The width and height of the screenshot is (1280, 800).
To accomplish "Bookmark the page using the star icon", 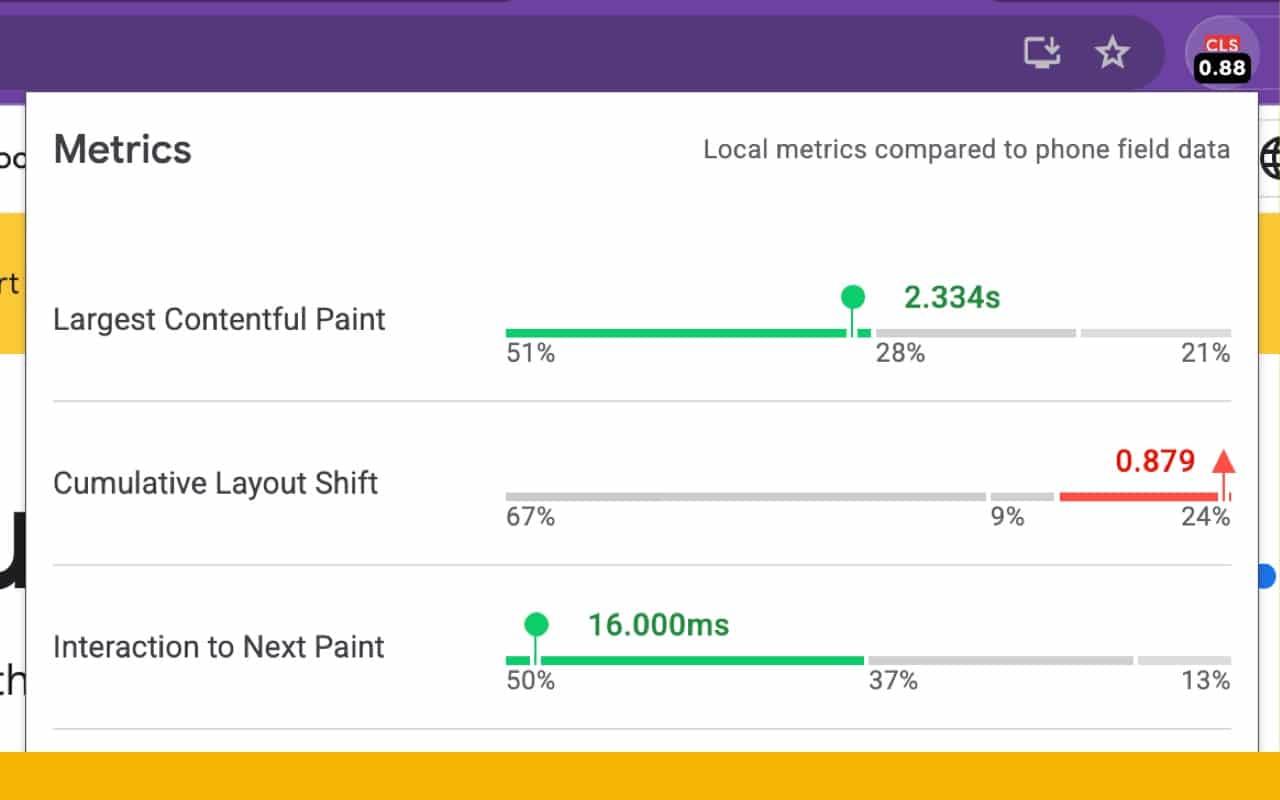I will pos(1112,52).
